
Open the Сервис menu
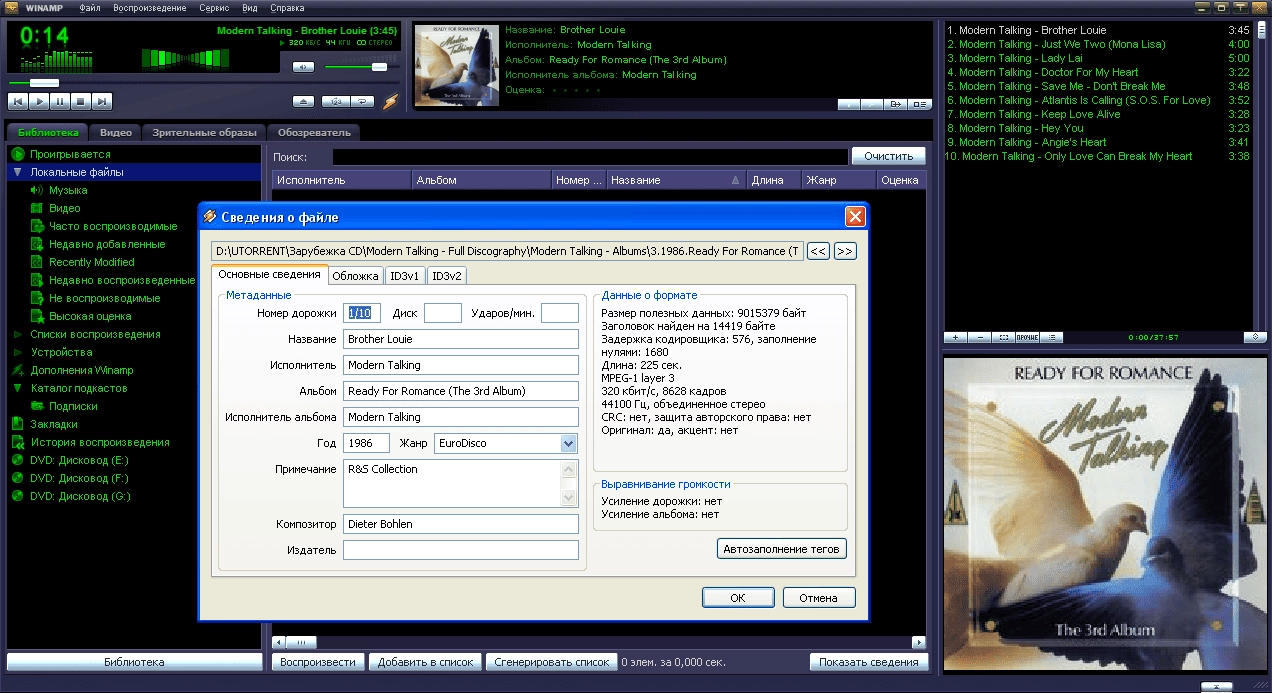214,8
